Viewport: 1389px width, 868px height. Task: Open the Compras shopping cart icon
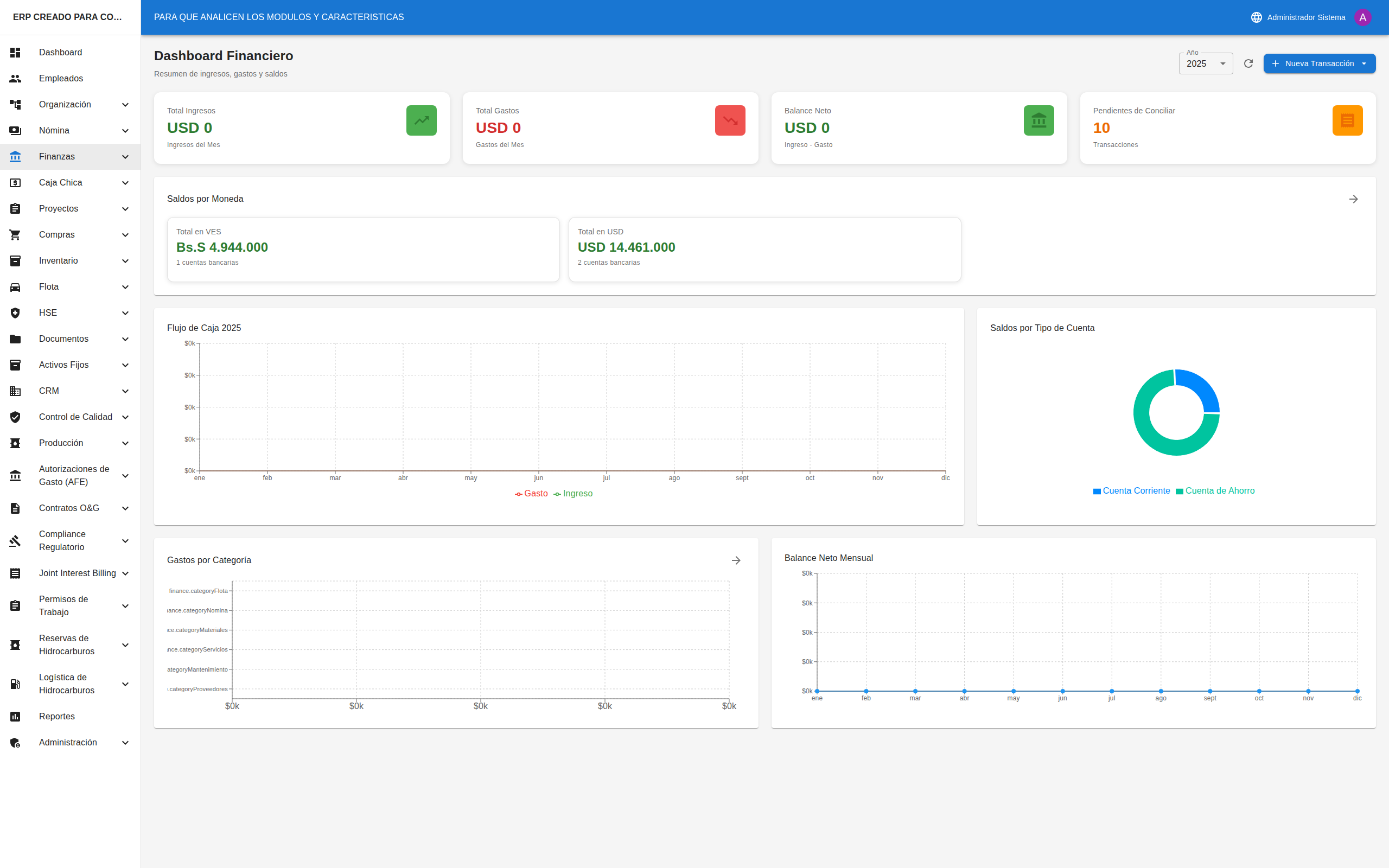click(15, 235)
